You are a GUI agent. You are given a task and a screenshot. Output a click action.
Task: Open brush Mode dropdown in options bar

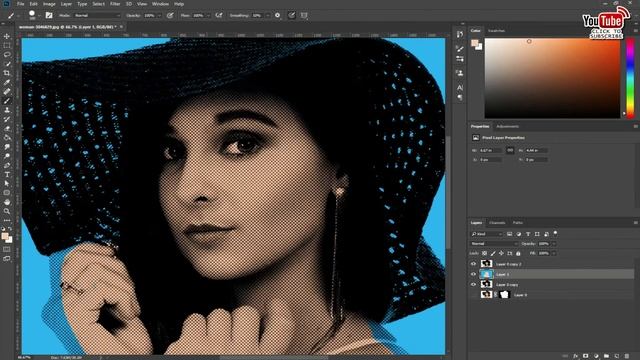point(97,16)
